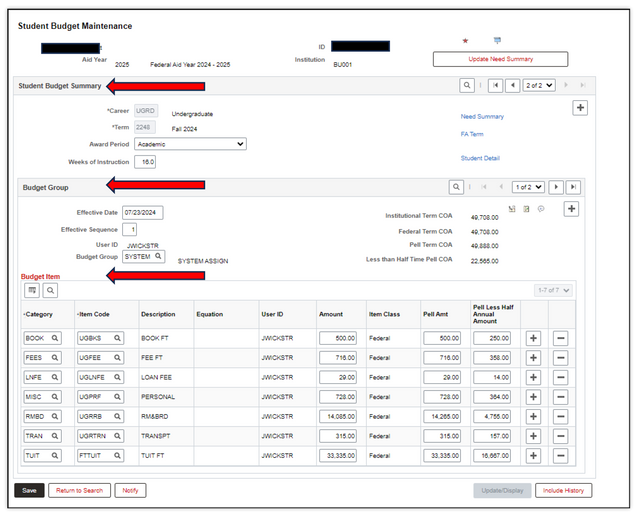
Task: Open the Student Detail link
Action: coord(480,158)
